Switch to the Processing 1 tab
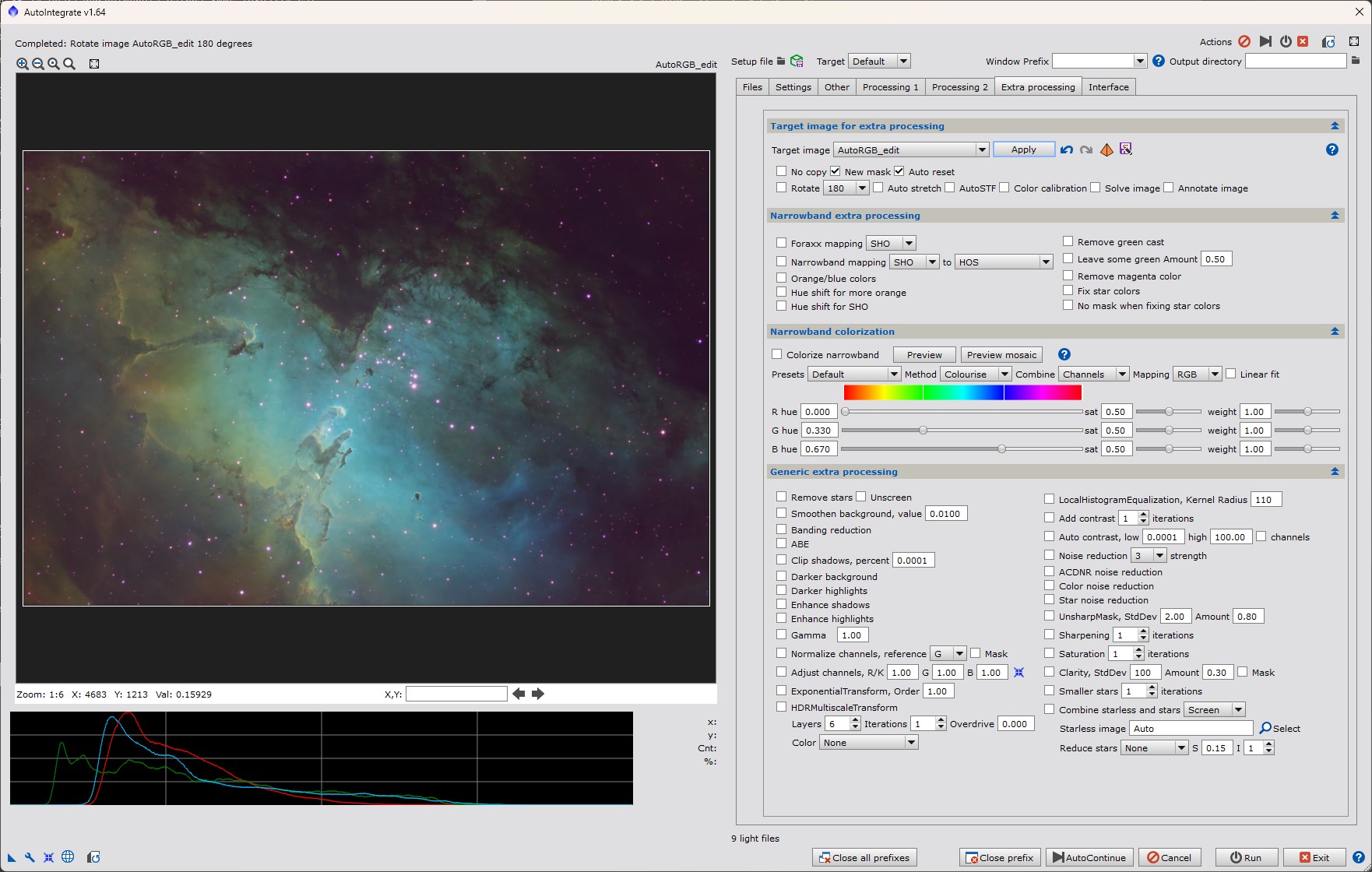This screenshot has height=872, width=1372. pyautogui.click(x=890, y=87)
